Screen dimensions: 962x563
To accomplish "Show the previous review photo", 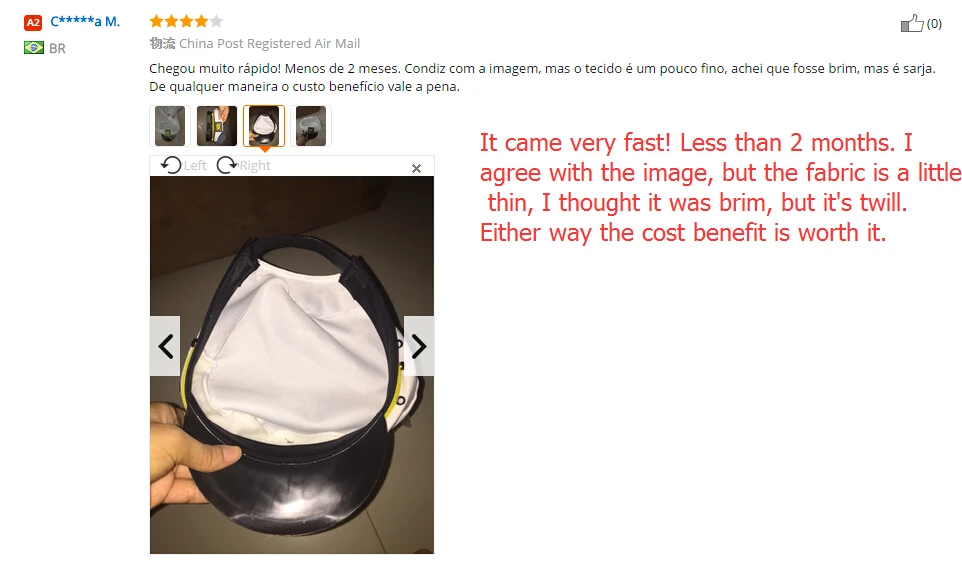I will (165, 346).
